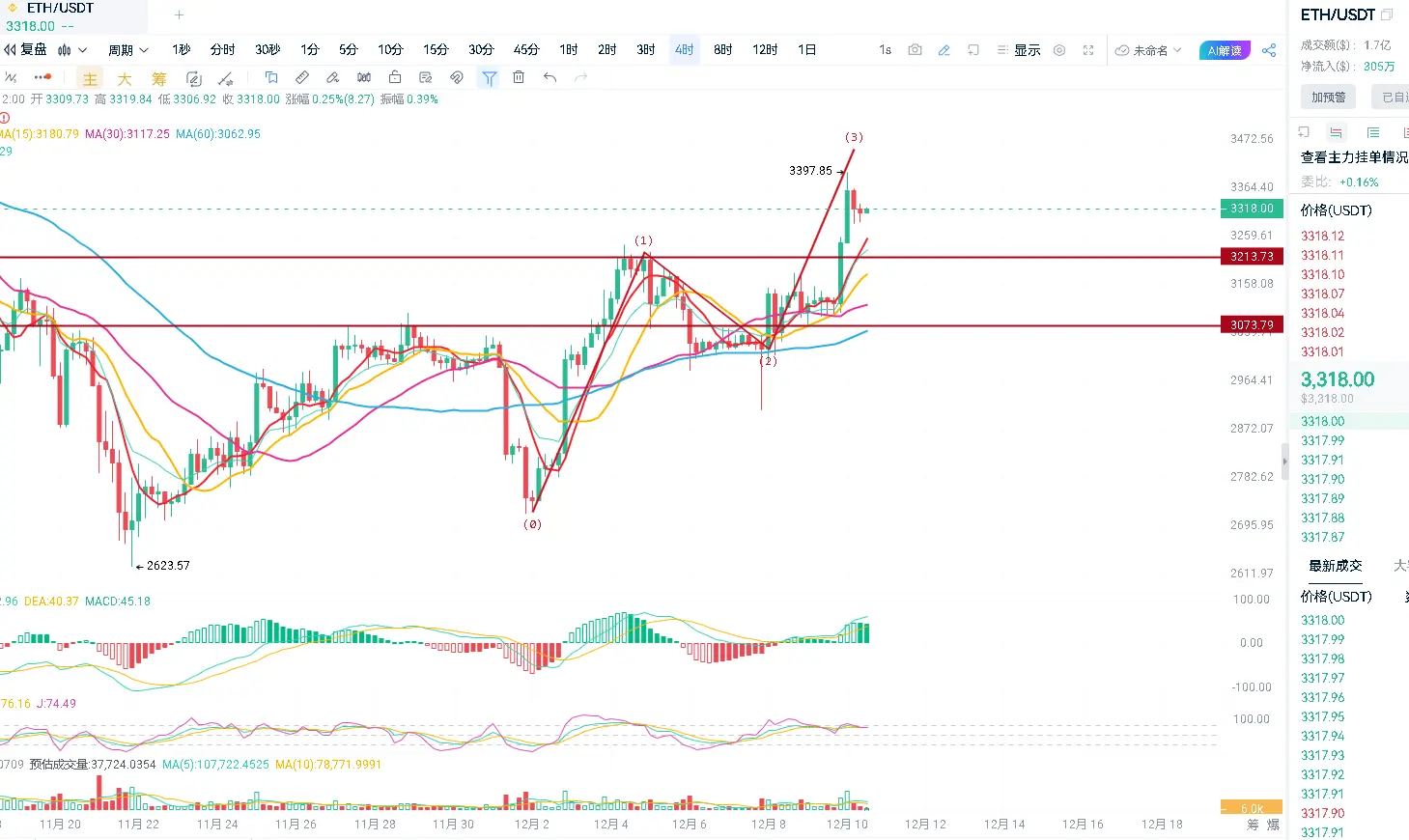Delete drawings with the trash icon

click(519, 77)
